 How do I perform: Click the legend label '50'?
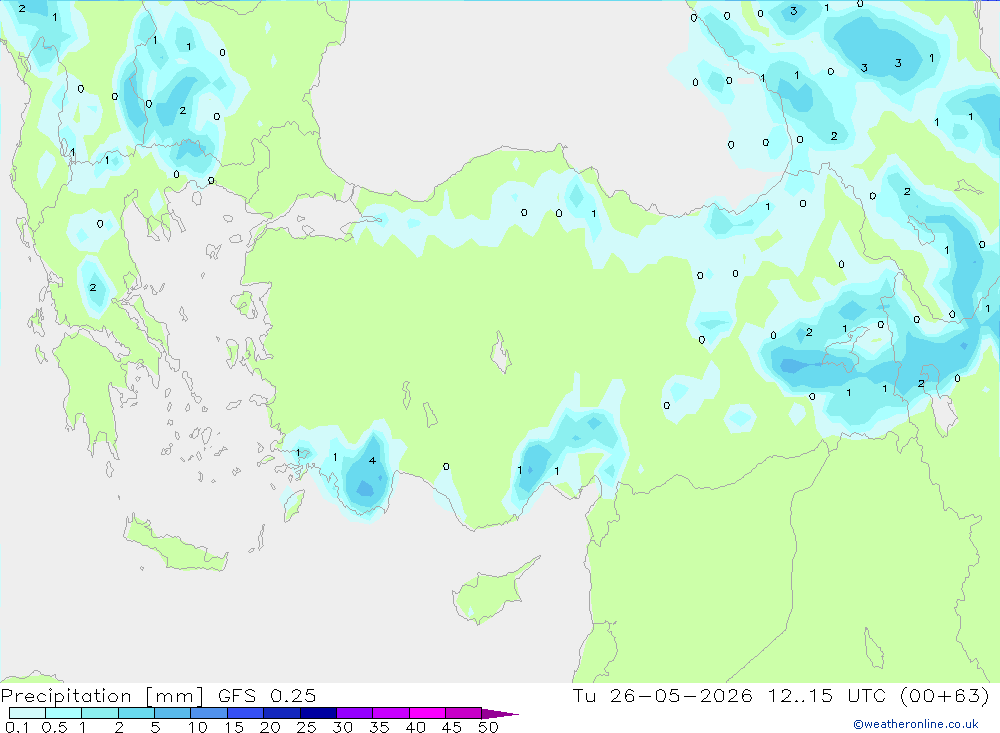[x=489, y=727]
